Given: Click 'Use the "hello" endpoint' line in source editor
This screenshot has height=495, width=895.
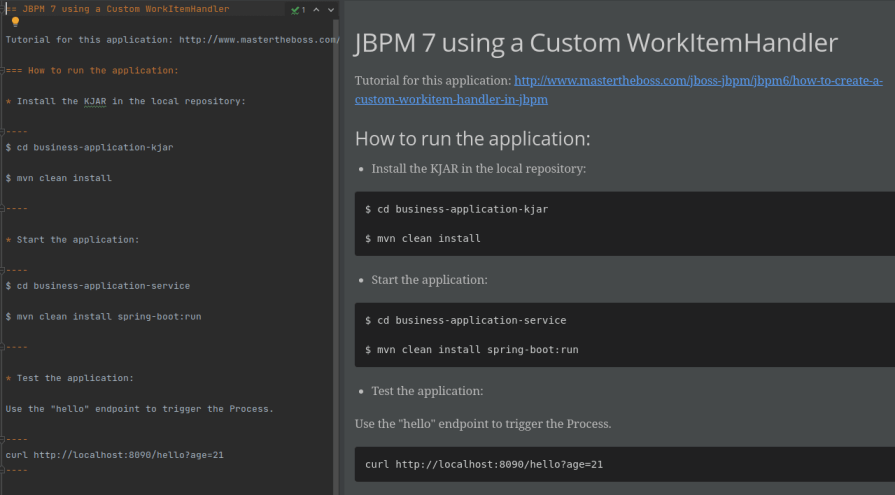Looking at the screenshot, I should click(x=140, y=409).
